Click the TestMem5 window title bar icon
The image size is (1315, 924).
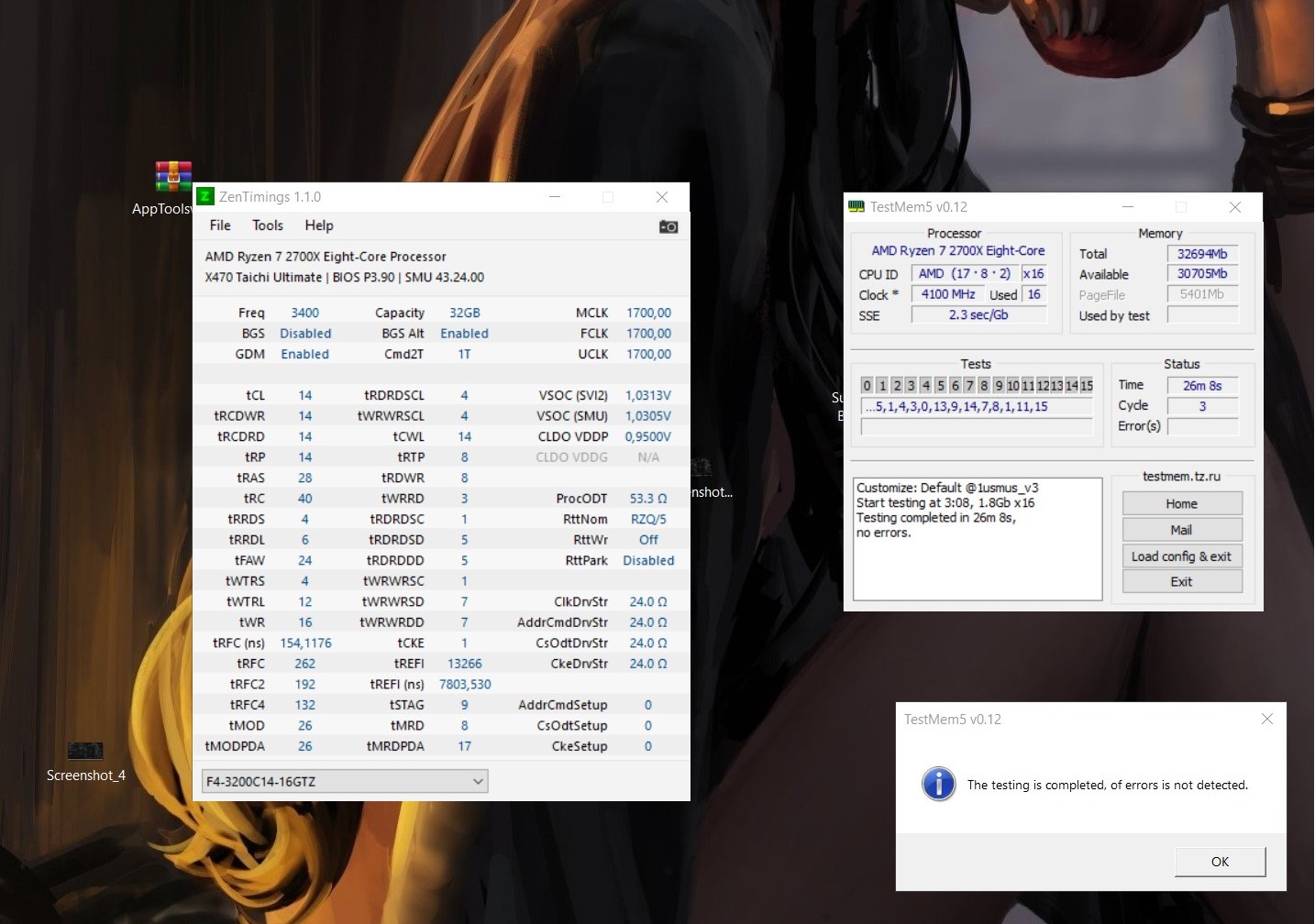click(x=856, y=207)
